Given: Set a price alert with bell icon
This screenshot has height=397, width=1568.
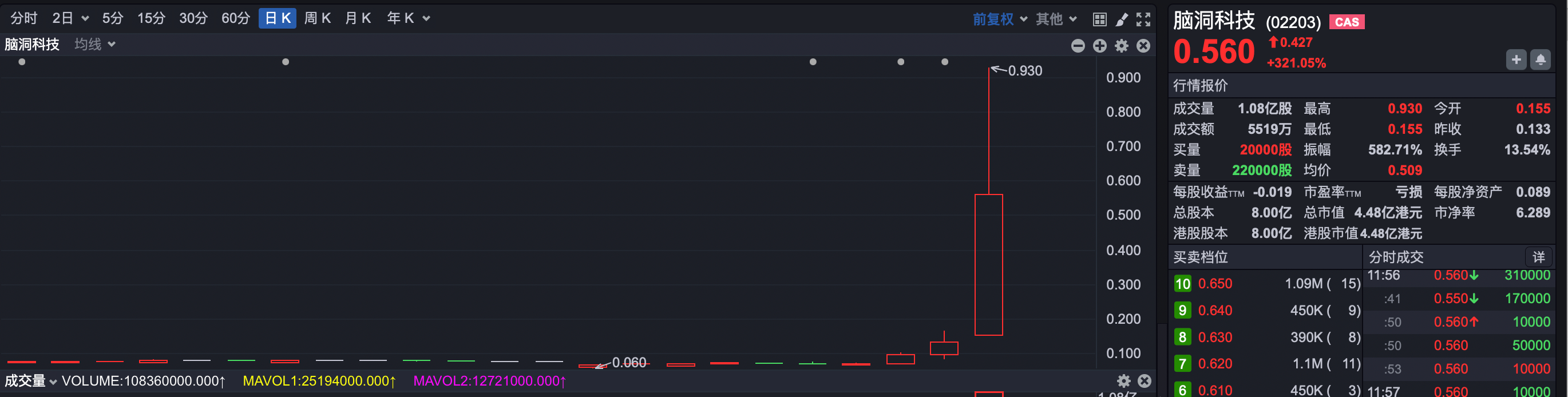Looking at the screenshot, I should pos(1540,59).
